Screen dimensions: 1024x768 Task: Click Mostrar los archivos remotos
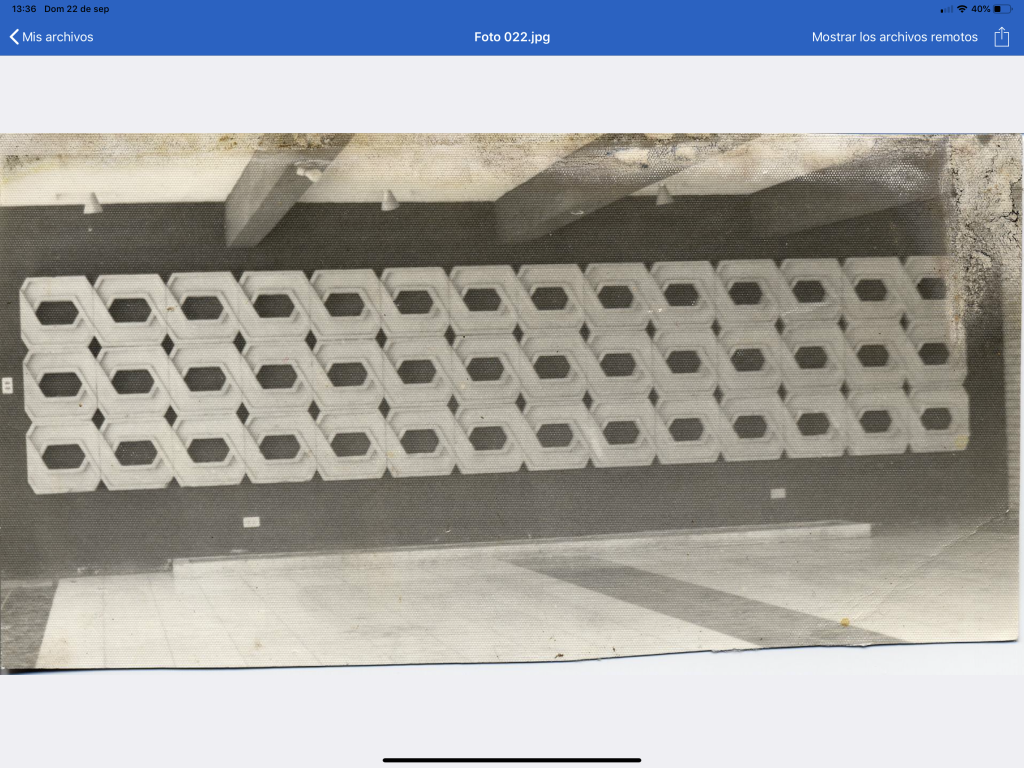894,37
